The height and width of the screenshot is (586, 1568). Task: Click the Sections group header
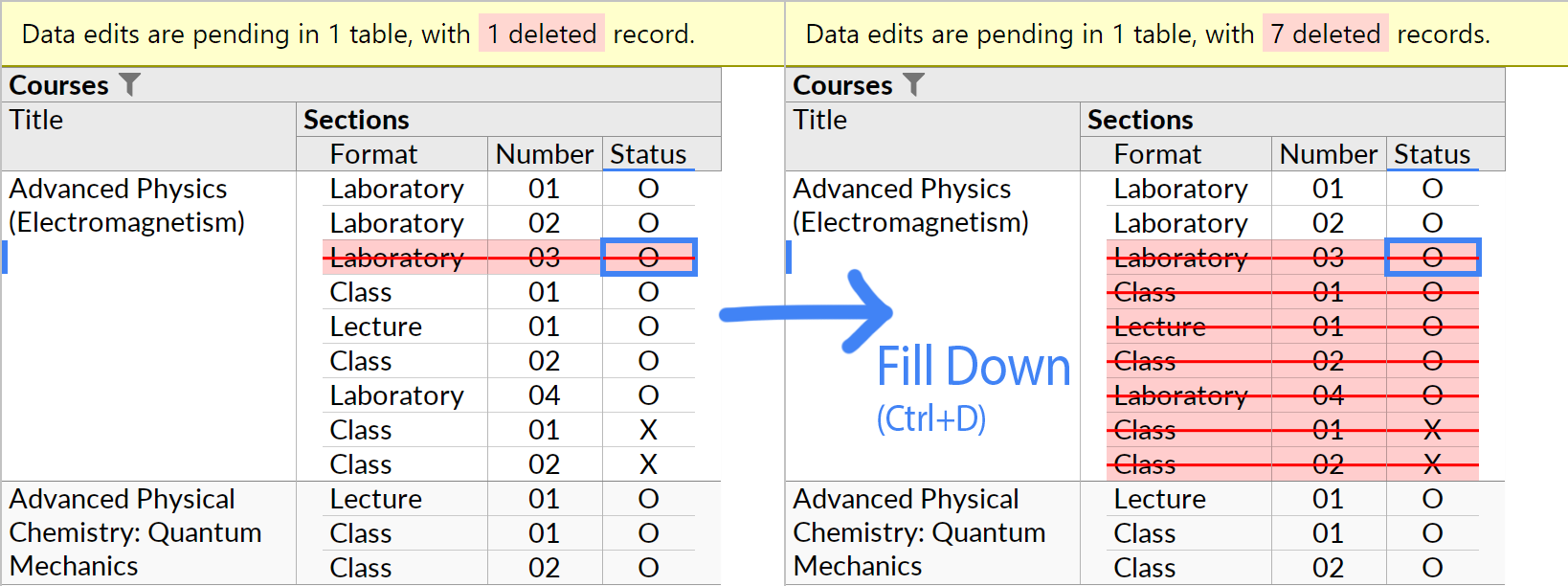[356, 119]
